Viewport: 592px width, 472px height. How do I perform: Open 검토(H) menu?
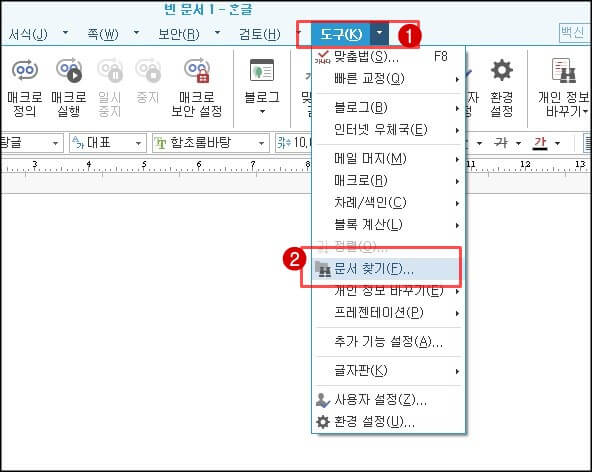260,34
